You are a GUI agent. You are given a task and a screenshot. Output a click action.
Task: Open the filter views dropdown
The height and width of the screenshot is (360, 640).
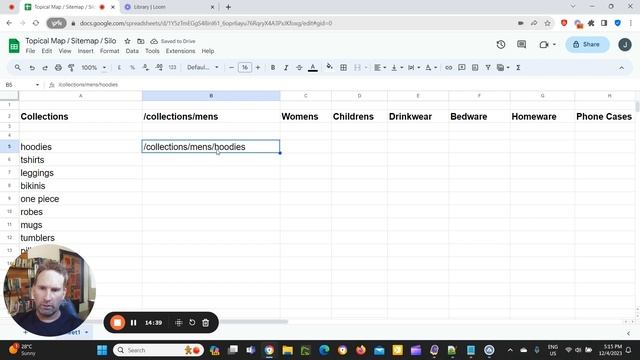point(503,67)
